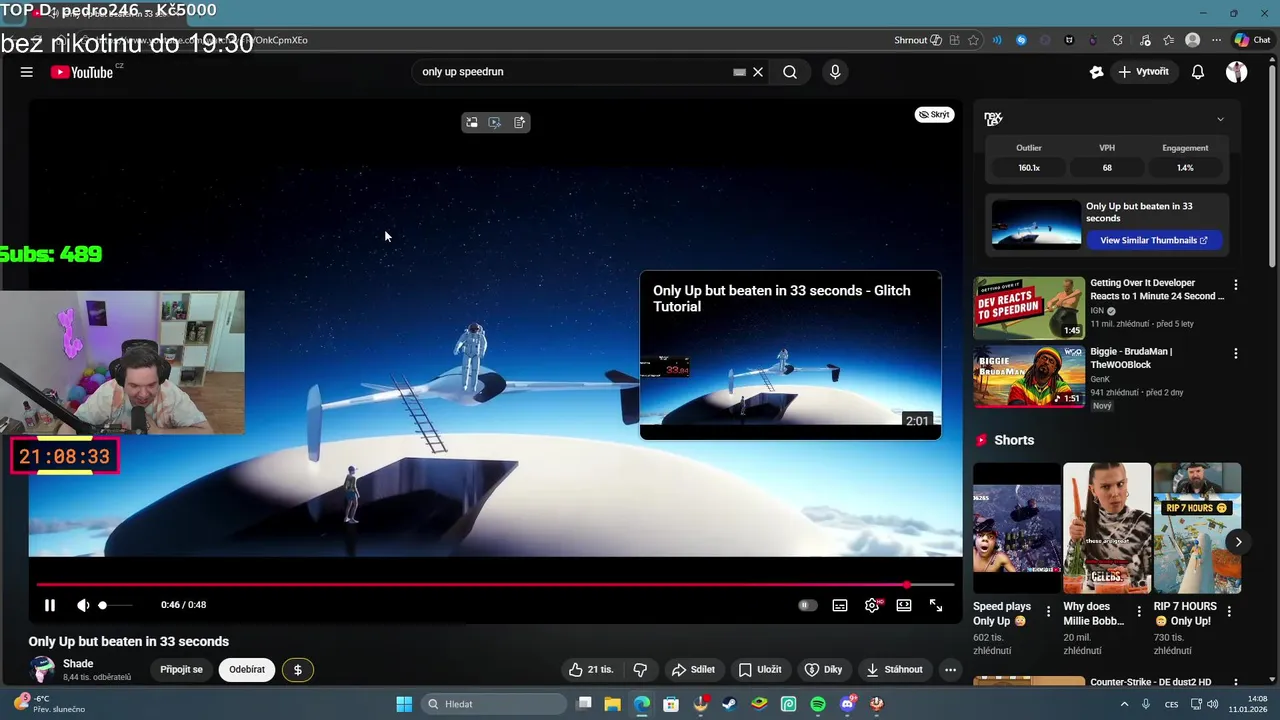
Task: Open the Shade channel name link
Action: coord(78,663)
